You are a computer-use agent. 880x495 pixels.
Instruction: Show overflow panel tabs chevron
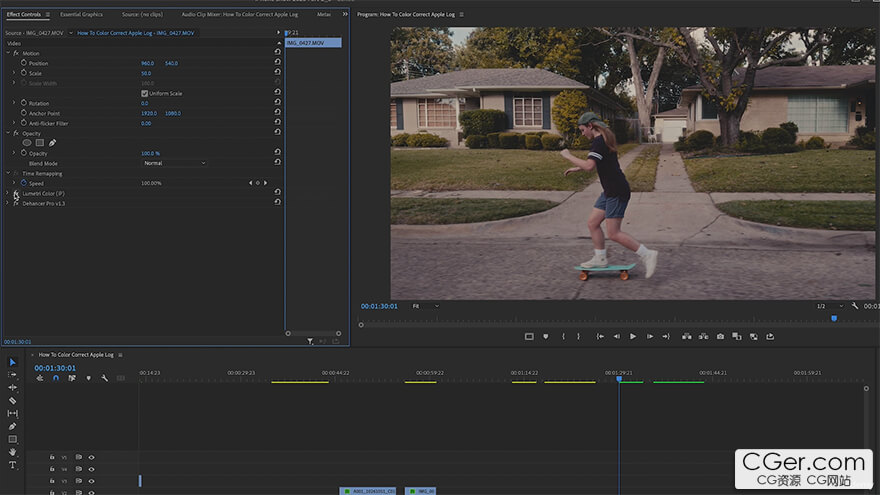pyautogui.click(x=345, y=15)
